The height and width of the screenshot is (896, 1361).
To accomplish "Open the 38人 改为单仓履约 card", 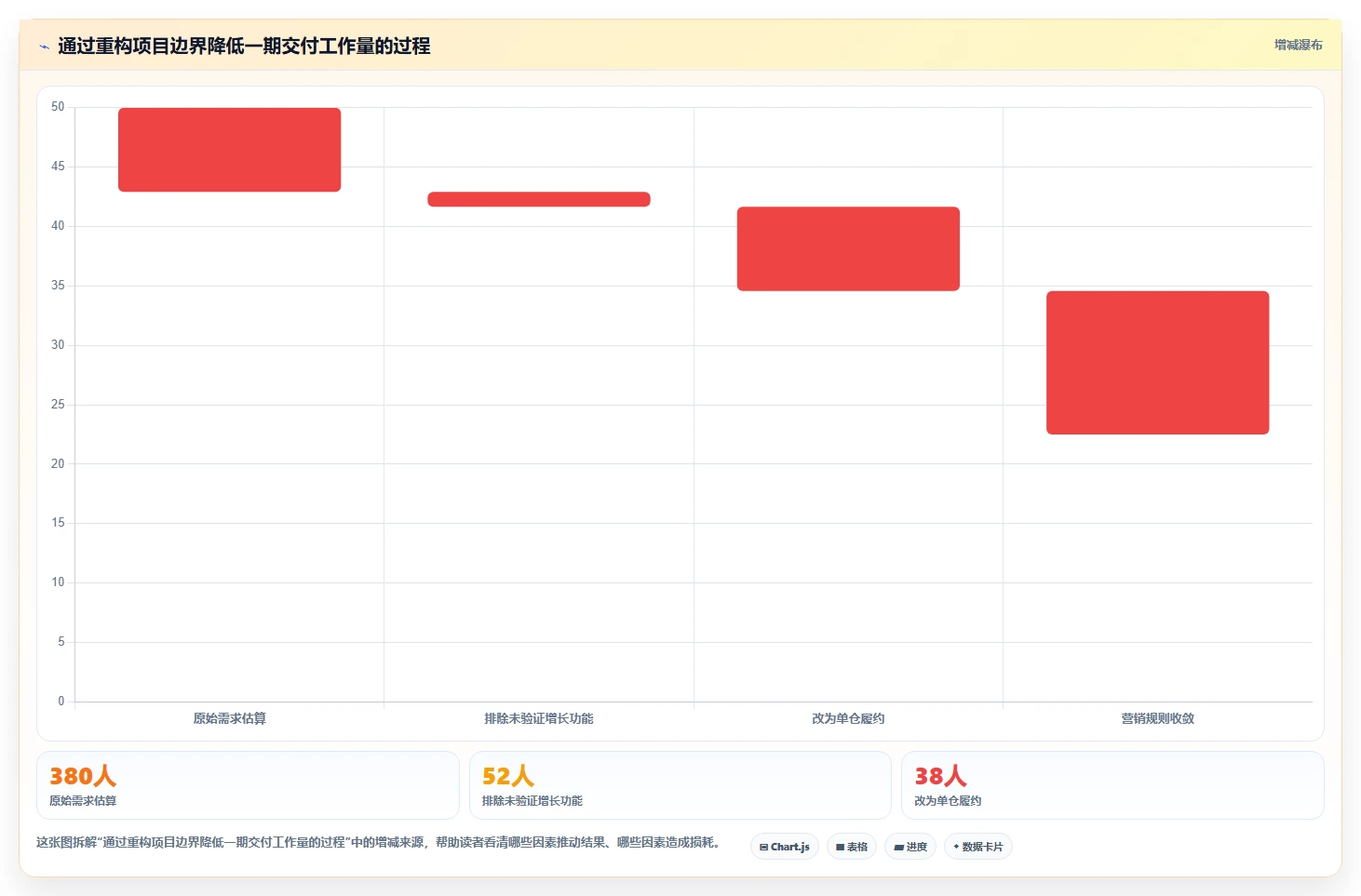I will tap(1112, 785).
